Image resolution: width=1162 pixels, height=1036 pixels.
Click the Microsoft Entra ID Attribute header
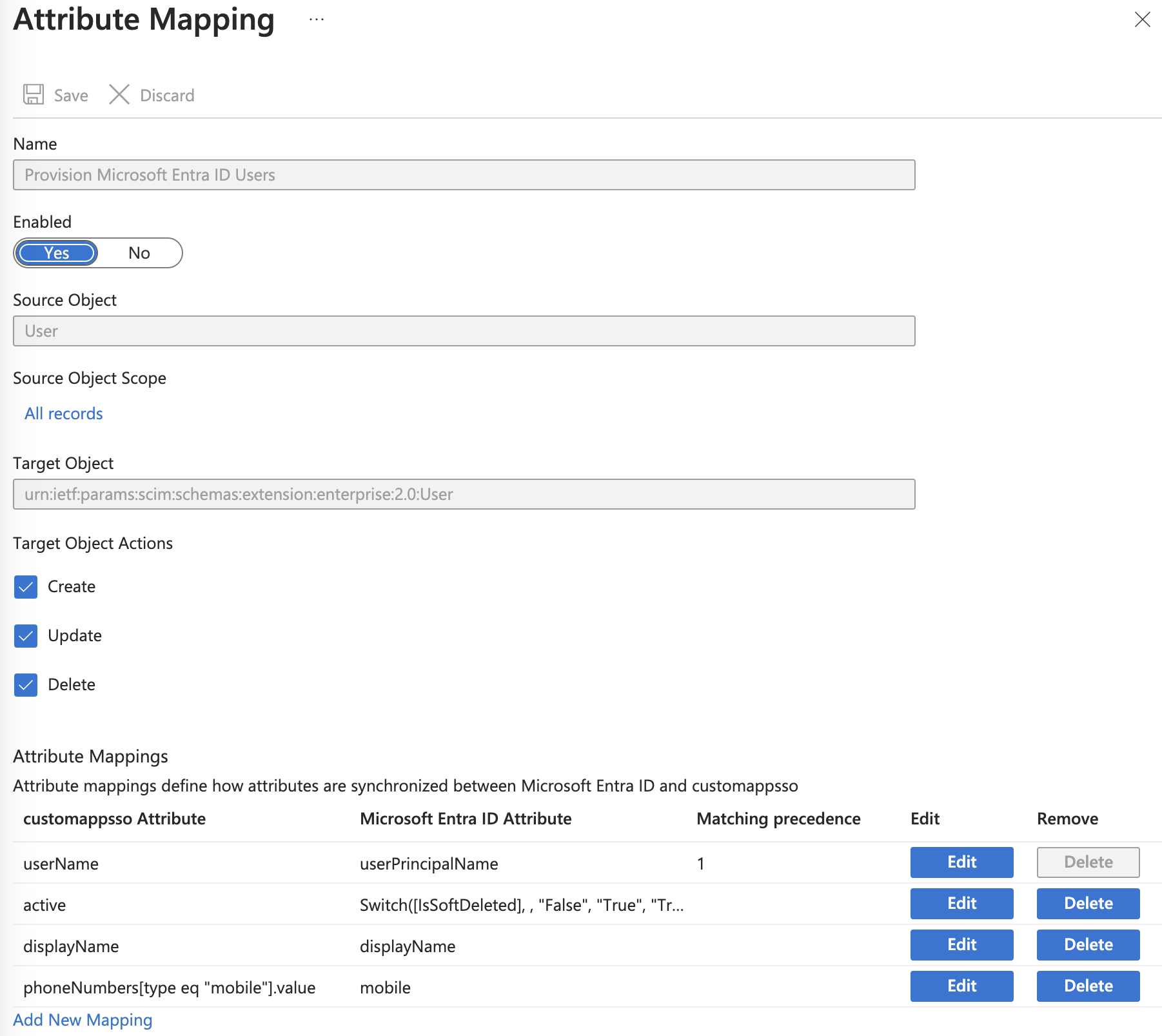pos(466,819)
